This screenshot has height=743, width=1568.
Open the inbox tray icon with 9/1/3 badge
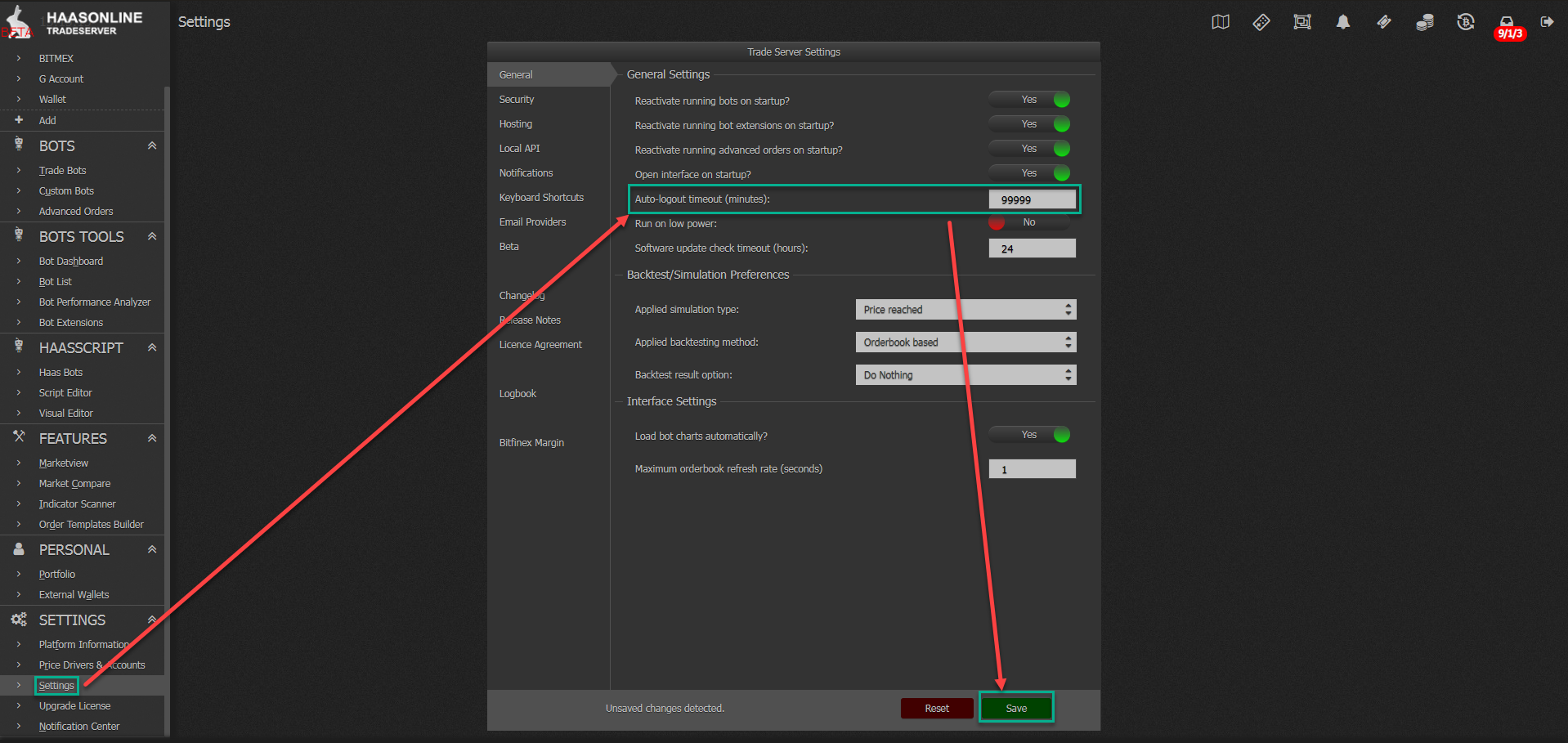1508,28
